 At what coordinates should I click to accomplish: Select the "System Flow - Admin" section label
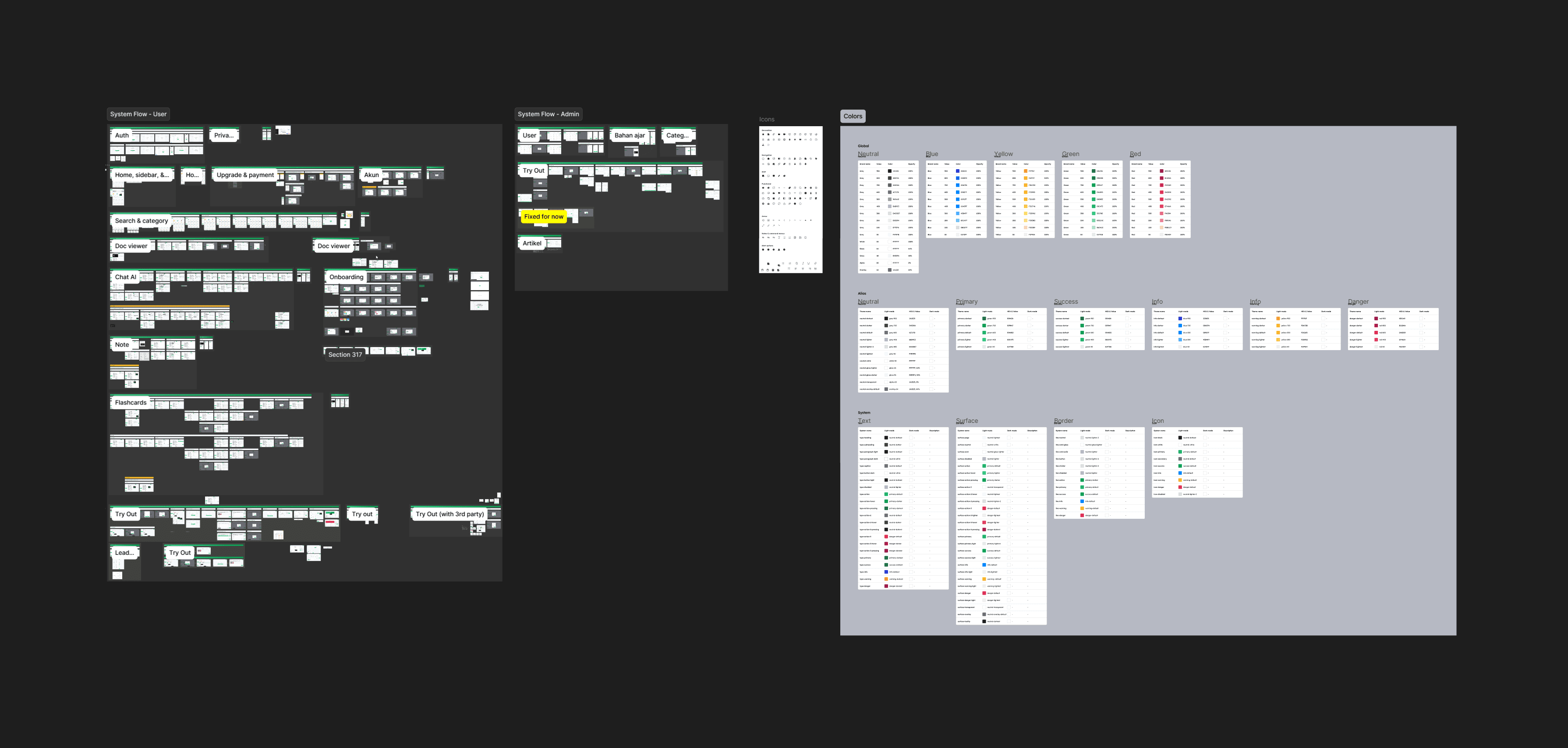(x=548, y=114)
